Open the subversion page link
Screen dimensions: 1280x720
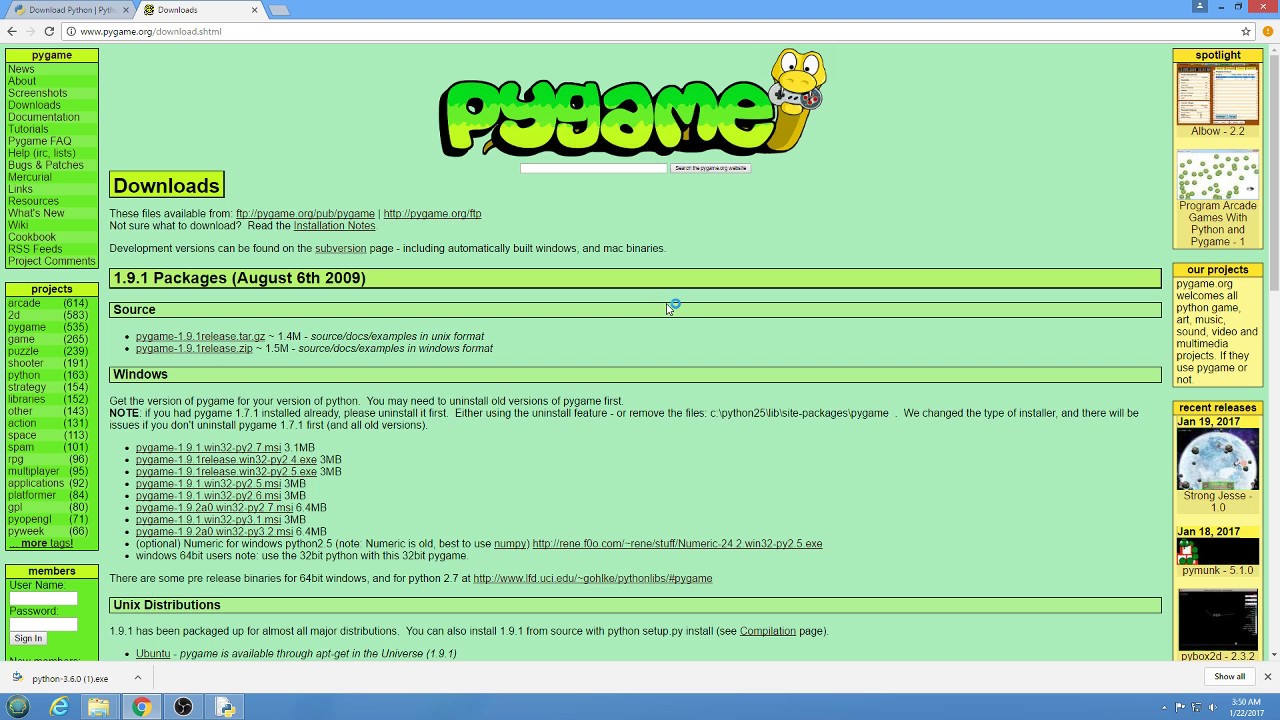pyautogui.click(x=340, y=248)
